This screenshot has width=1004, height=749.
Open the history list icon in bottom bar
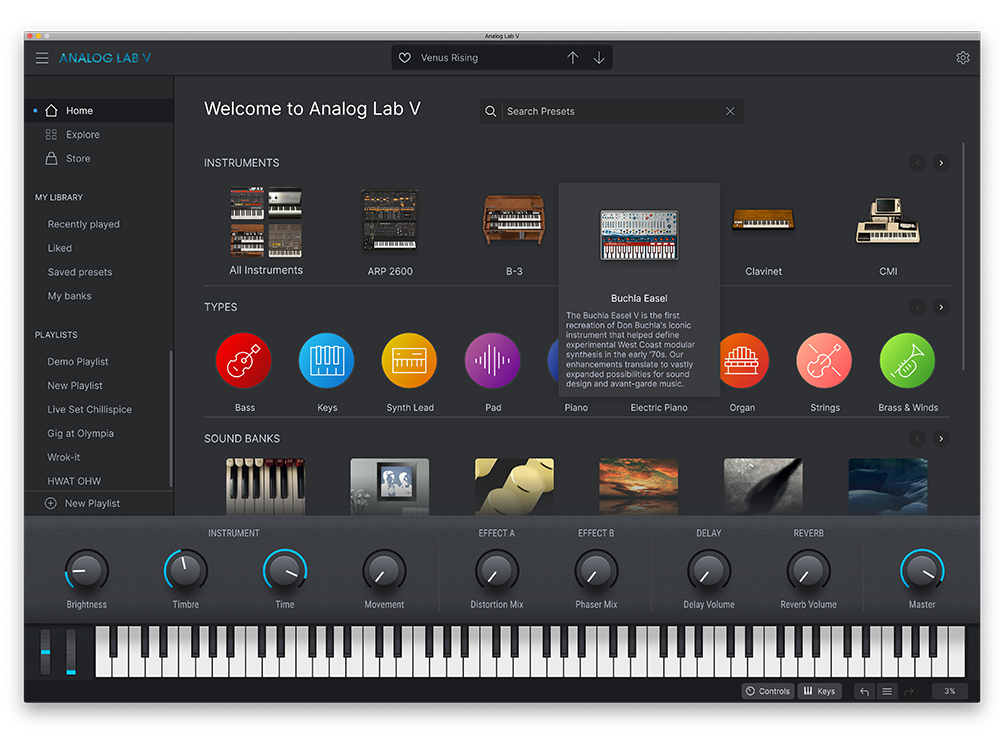[x=887, y=691]
